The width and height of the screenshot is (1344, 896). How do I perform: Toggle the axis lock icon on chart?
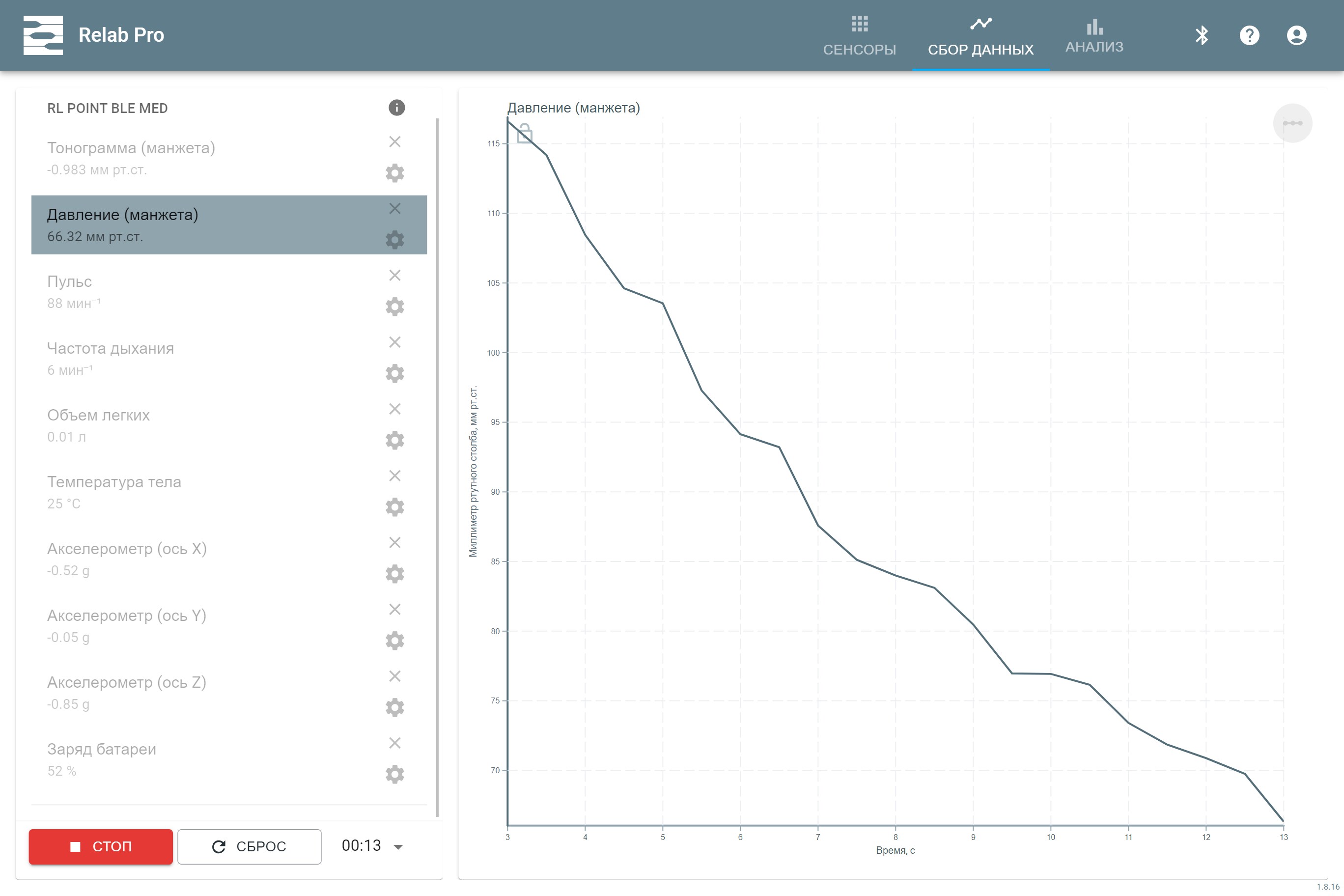524,134
